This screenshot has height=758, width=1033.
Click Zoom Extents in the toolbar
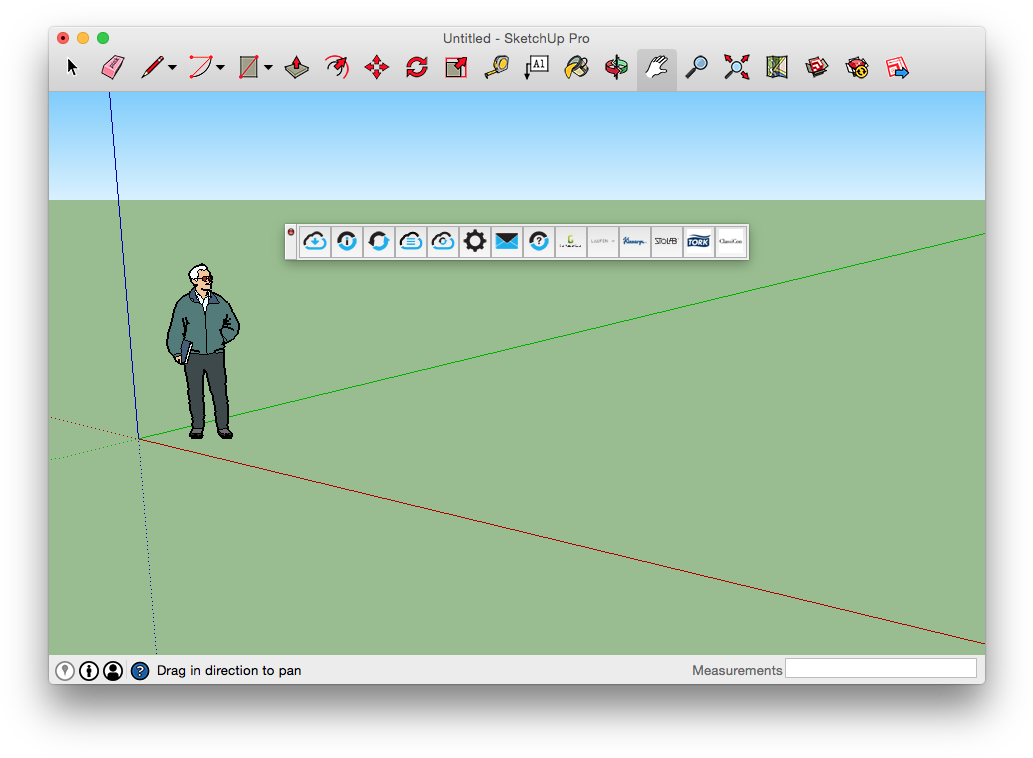[736, 67]
